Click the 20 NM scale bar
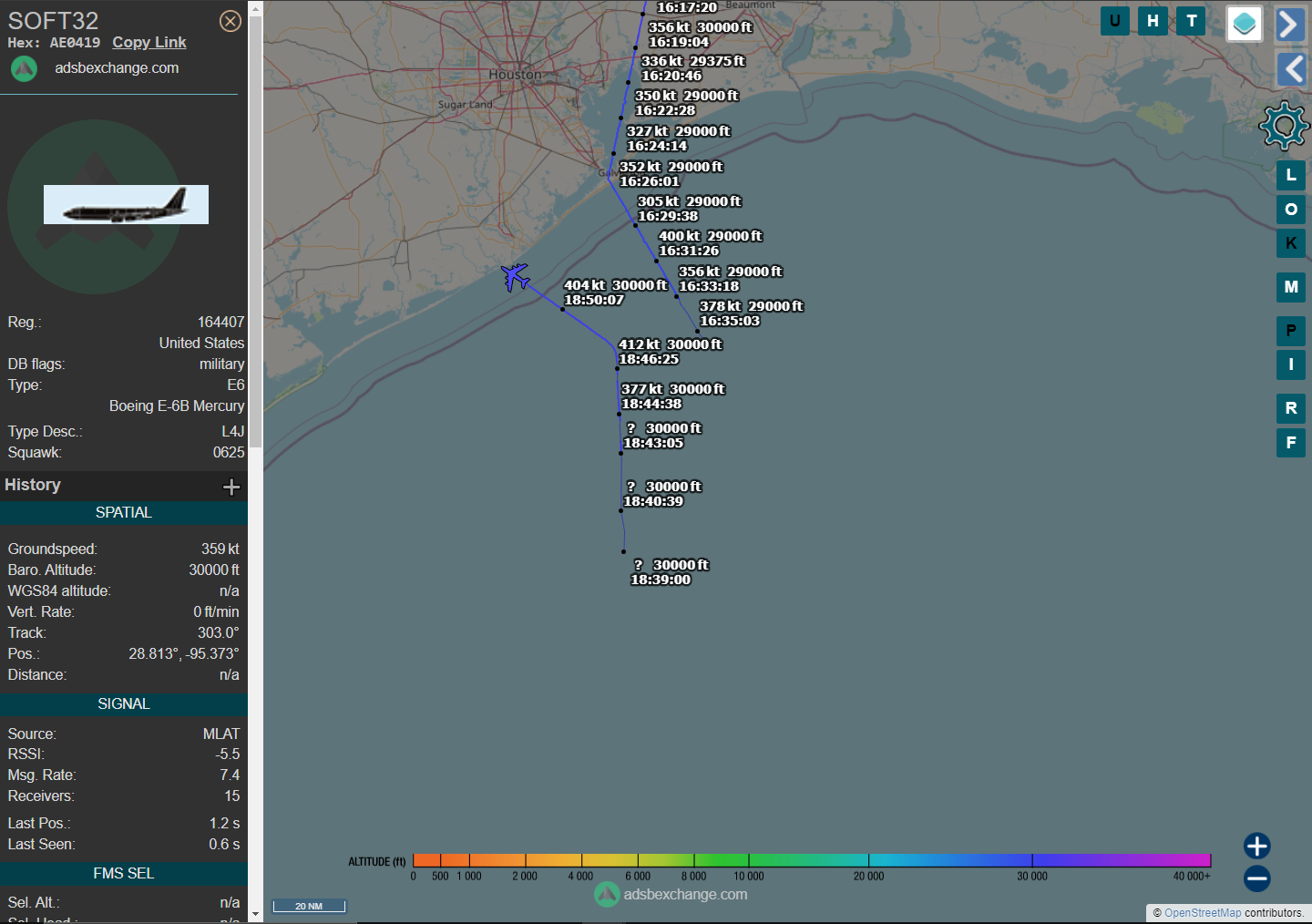Image resolution: width=1312 pixels, height=924 pixels. click(x=309, y=906)
